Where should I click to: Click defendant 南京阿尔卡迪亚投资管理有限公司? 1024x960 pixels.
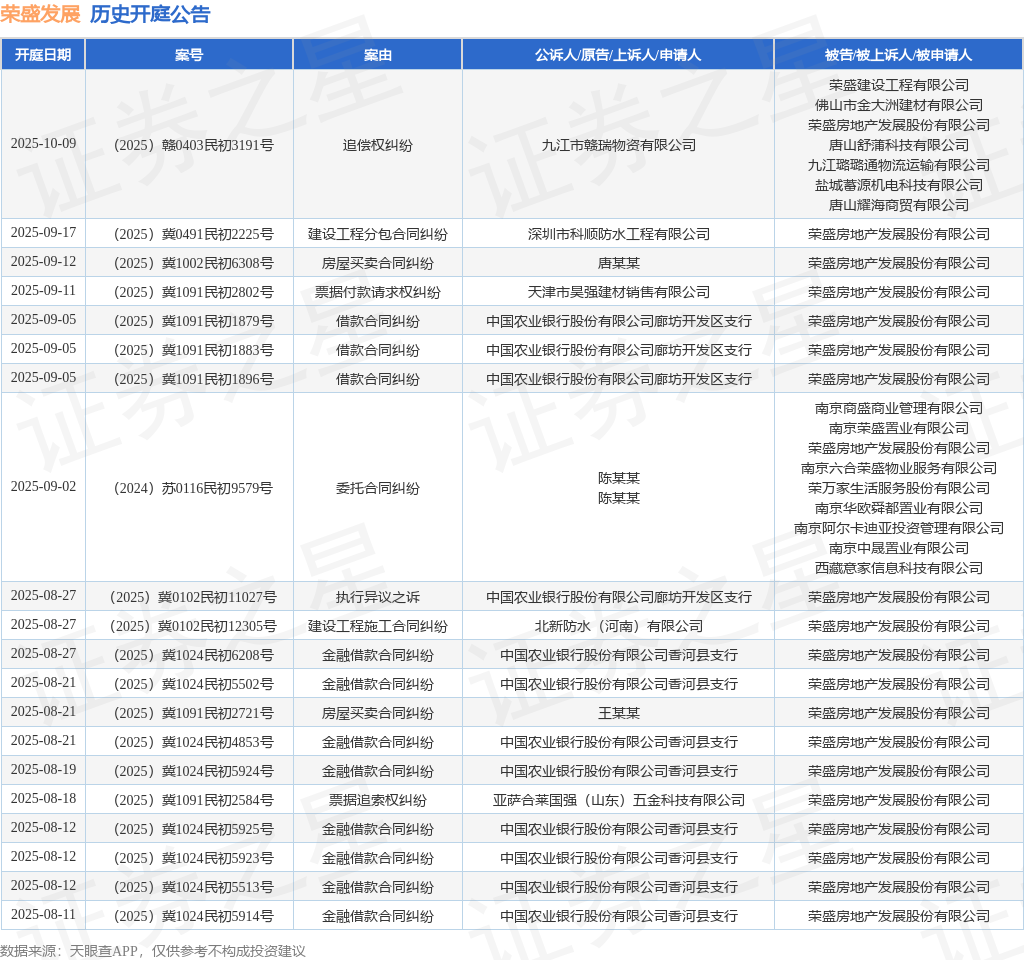coord(899,528)
